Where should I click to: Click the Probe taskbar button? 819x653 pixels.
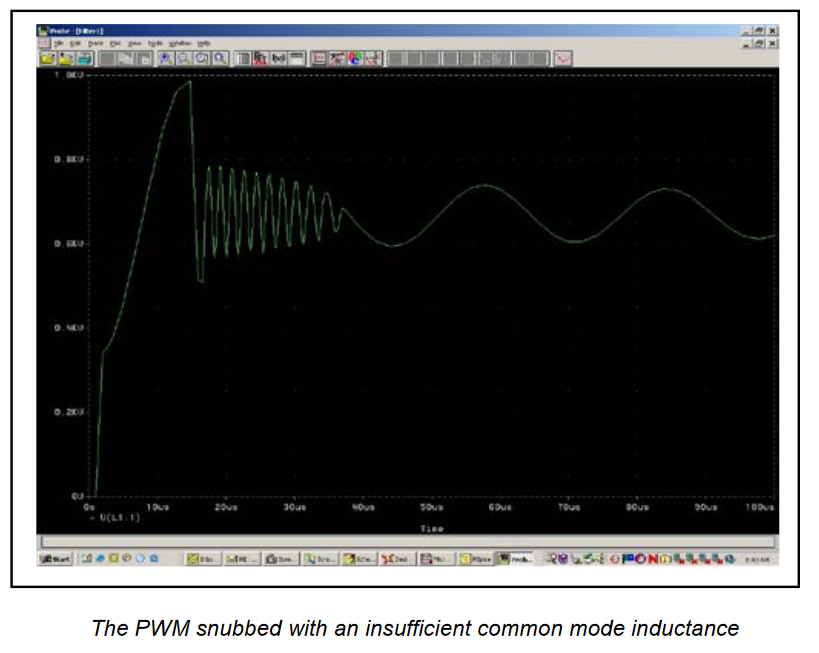[514, 559]
